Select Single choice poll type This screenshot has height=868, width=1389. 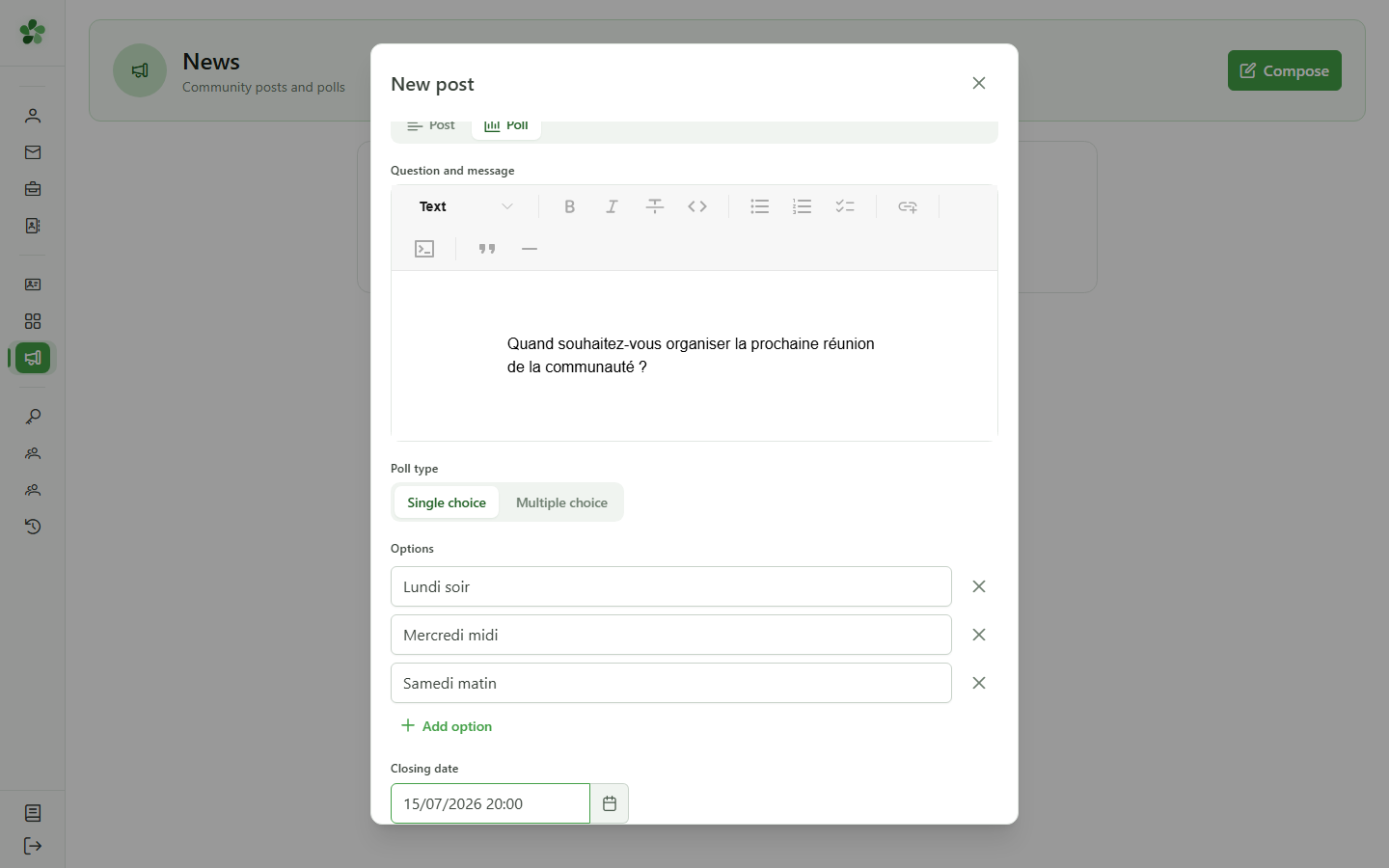click(447, 502)
